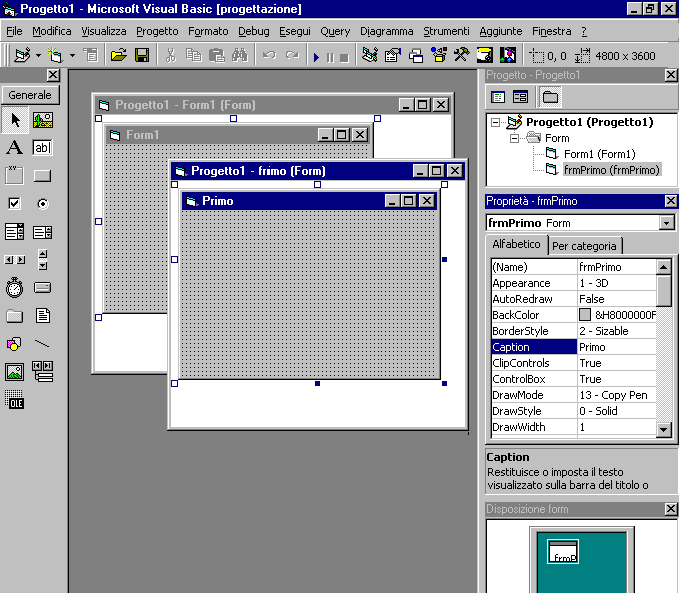This screenshot has width=679, height=593.
Task: Open Project Explorer from toolbar
Action: tap(369, 55)
